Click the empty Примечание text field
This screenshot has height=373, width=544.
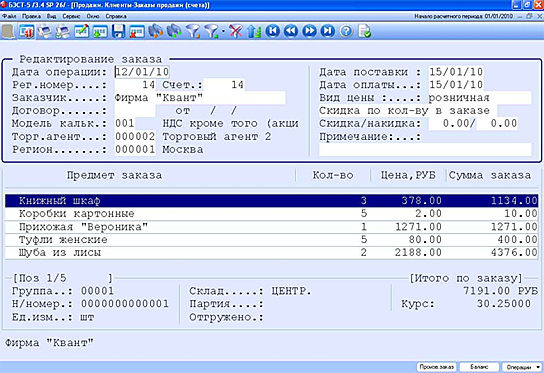(x=425, y=150)
